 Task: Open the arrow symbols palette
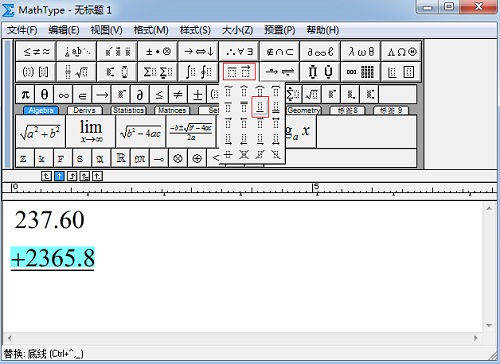[199, 51]
